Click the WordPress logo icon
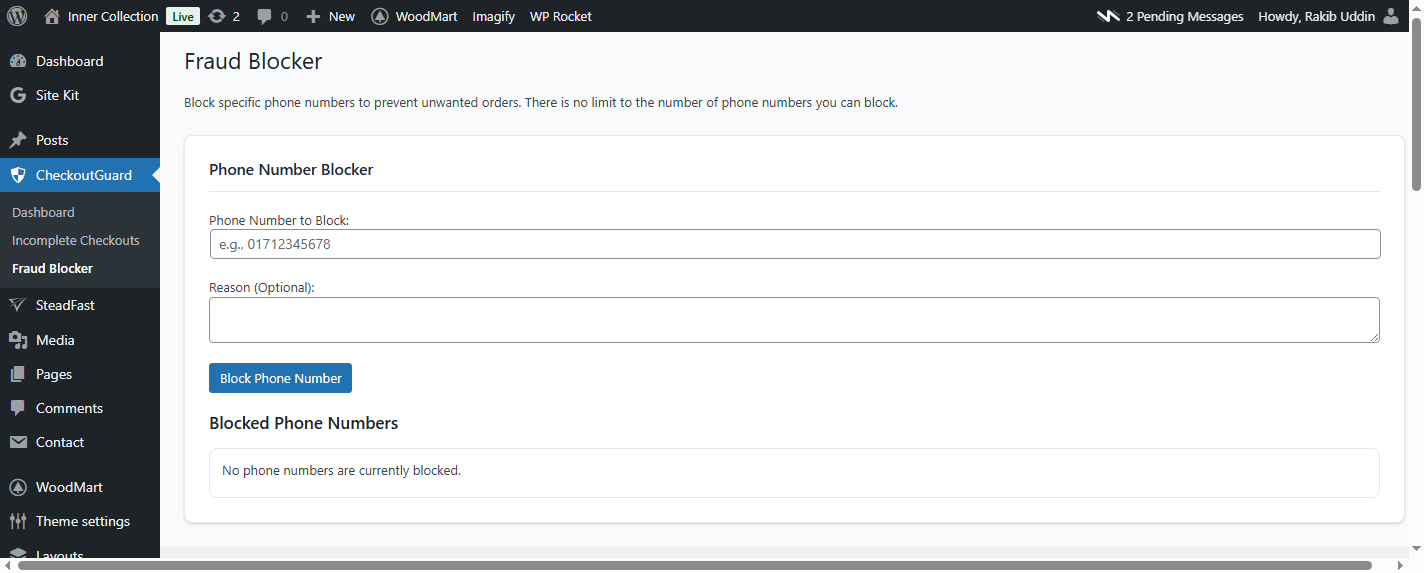 point(17,16)
